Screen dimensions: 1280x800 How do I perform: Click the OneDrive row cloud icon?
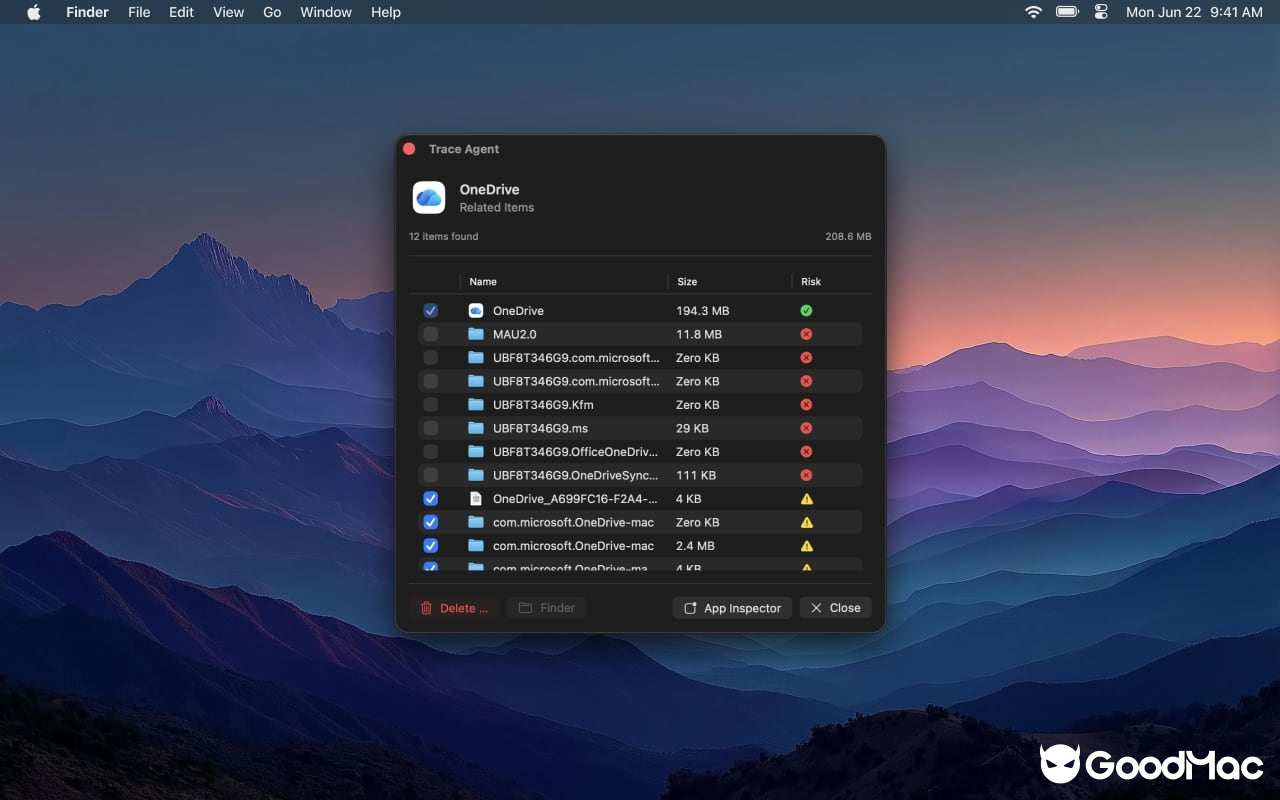click(x=476, y=311)
